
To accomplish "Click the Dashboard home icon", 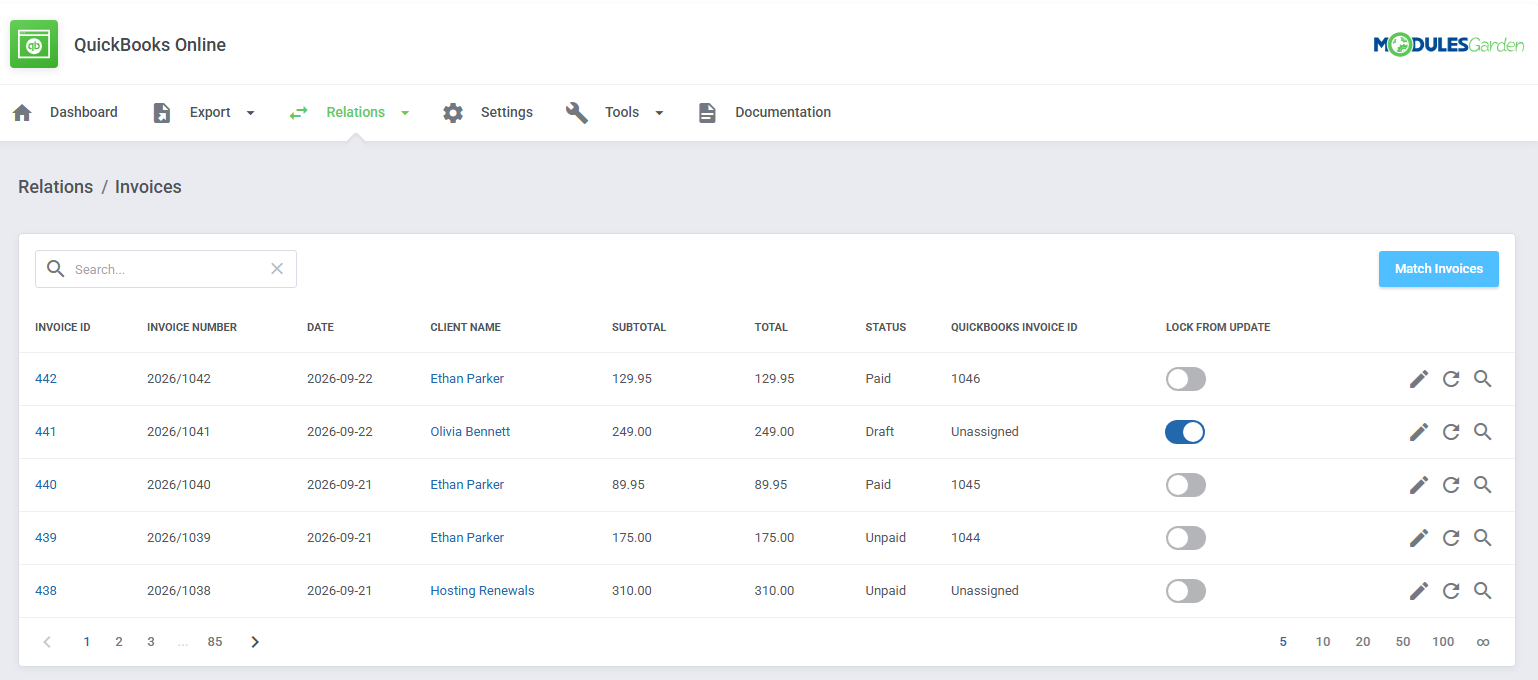I will (22, 113).
